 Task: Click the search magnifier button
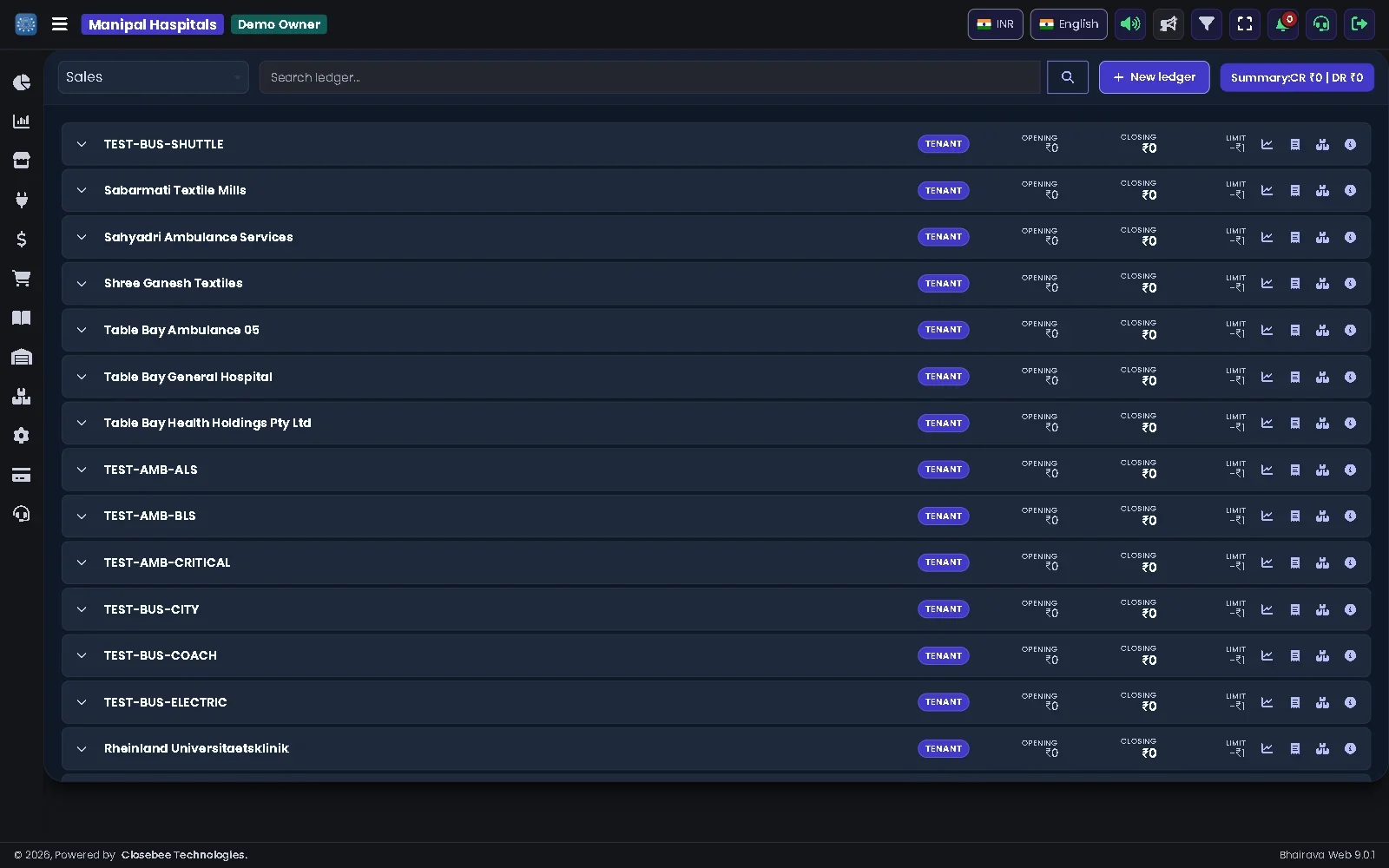coord(1068,77)
